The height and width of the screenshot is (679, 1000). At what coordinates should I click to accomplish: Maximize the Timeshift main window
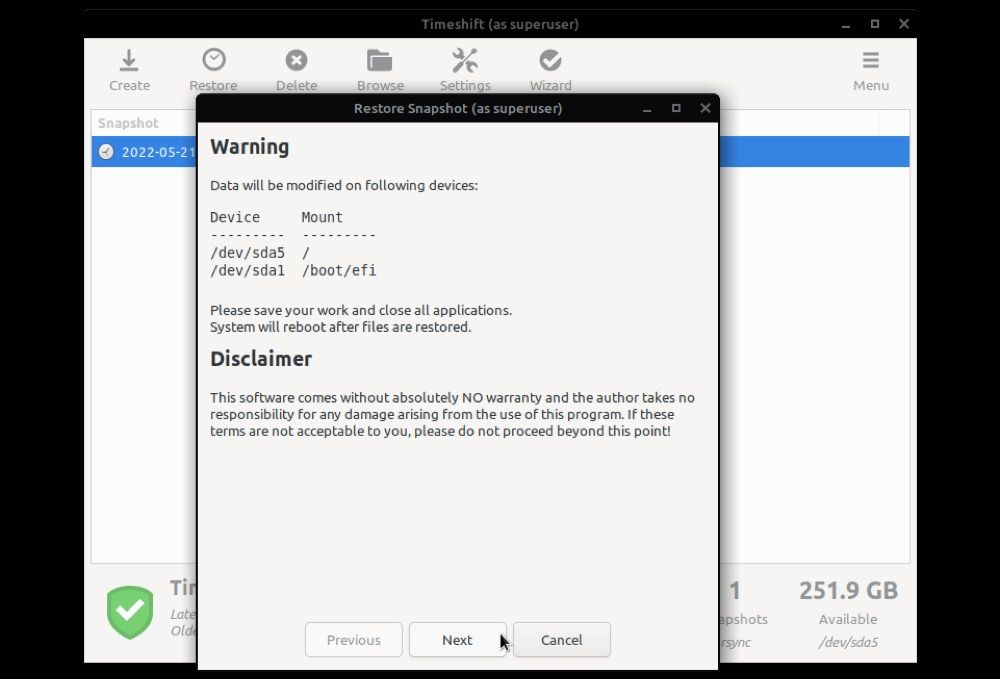tap(875, 24)
